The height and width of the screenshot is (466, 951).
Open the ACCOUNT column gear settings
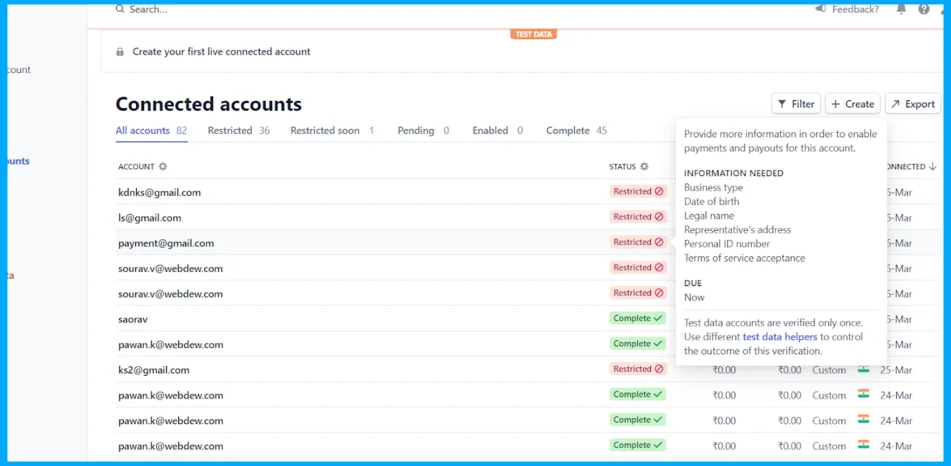163,166
